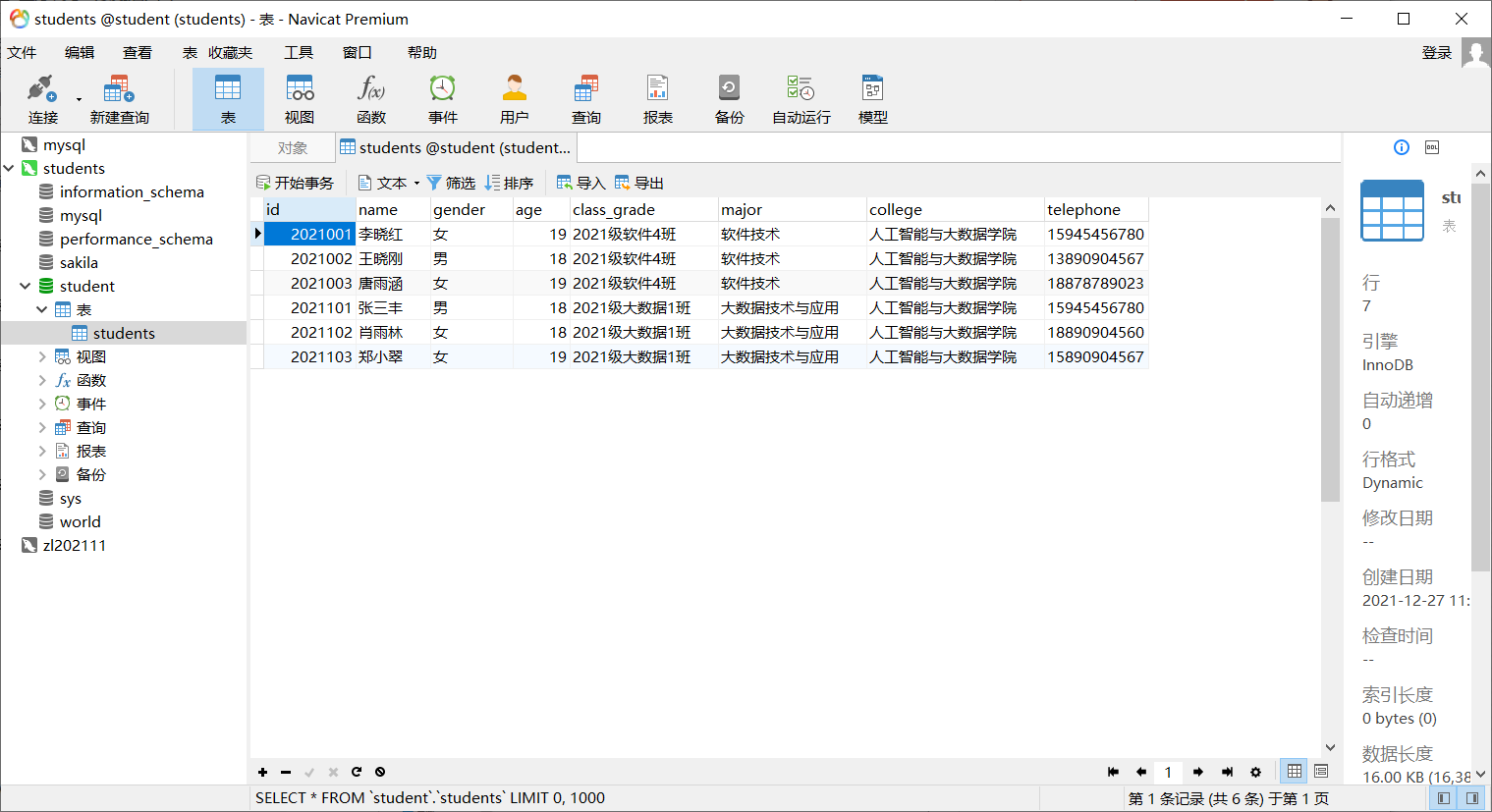Open the 查看 View menu
Screen dimensions: 1492x812
click(138, 52)
